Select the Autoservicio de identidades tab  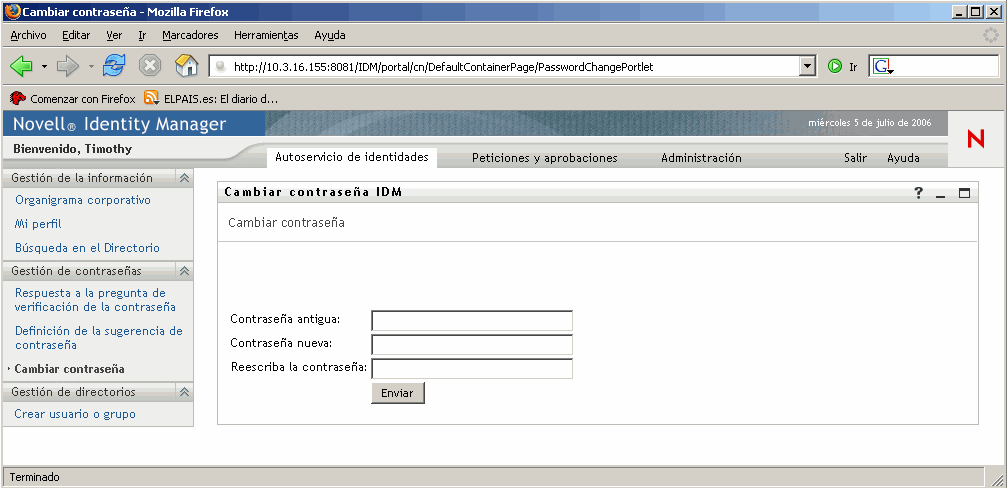(x=351, y=157)
